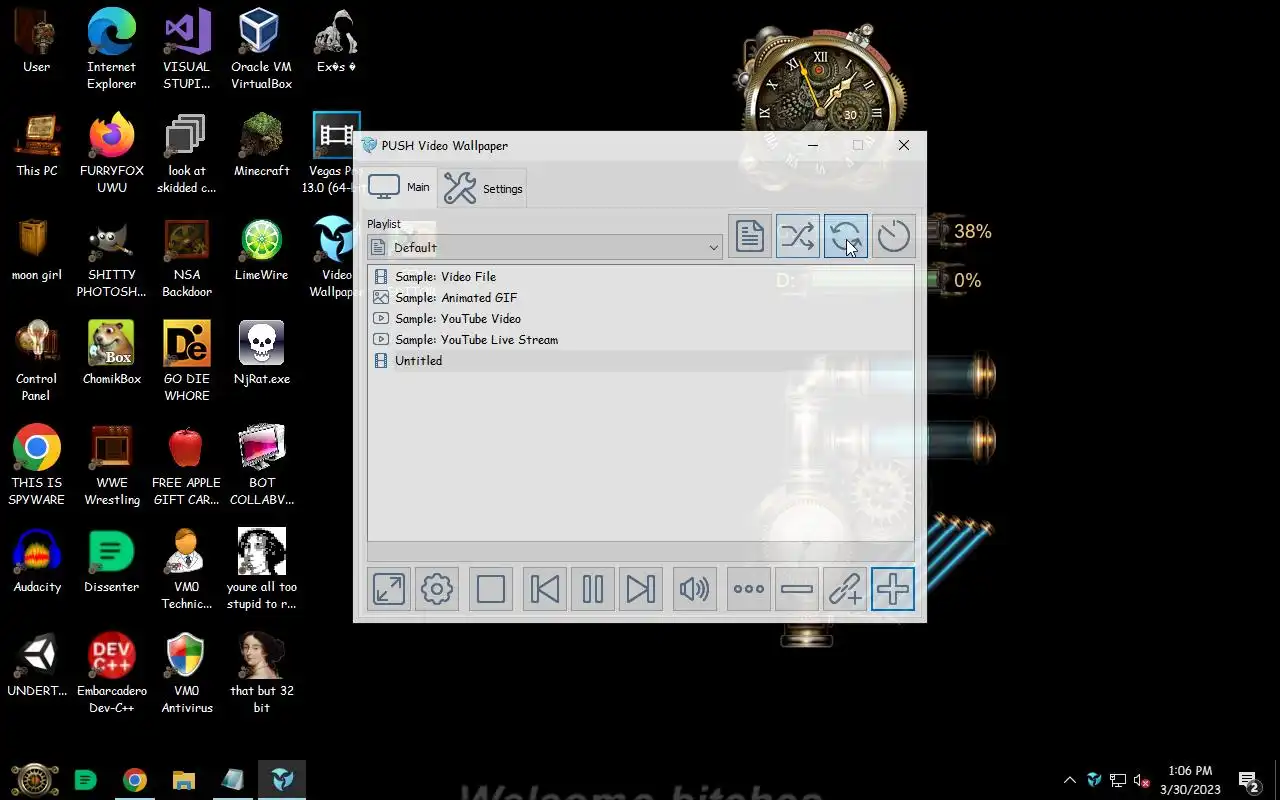
Task: Click the fullscreen expand button
Action: [x=389, y=589]
